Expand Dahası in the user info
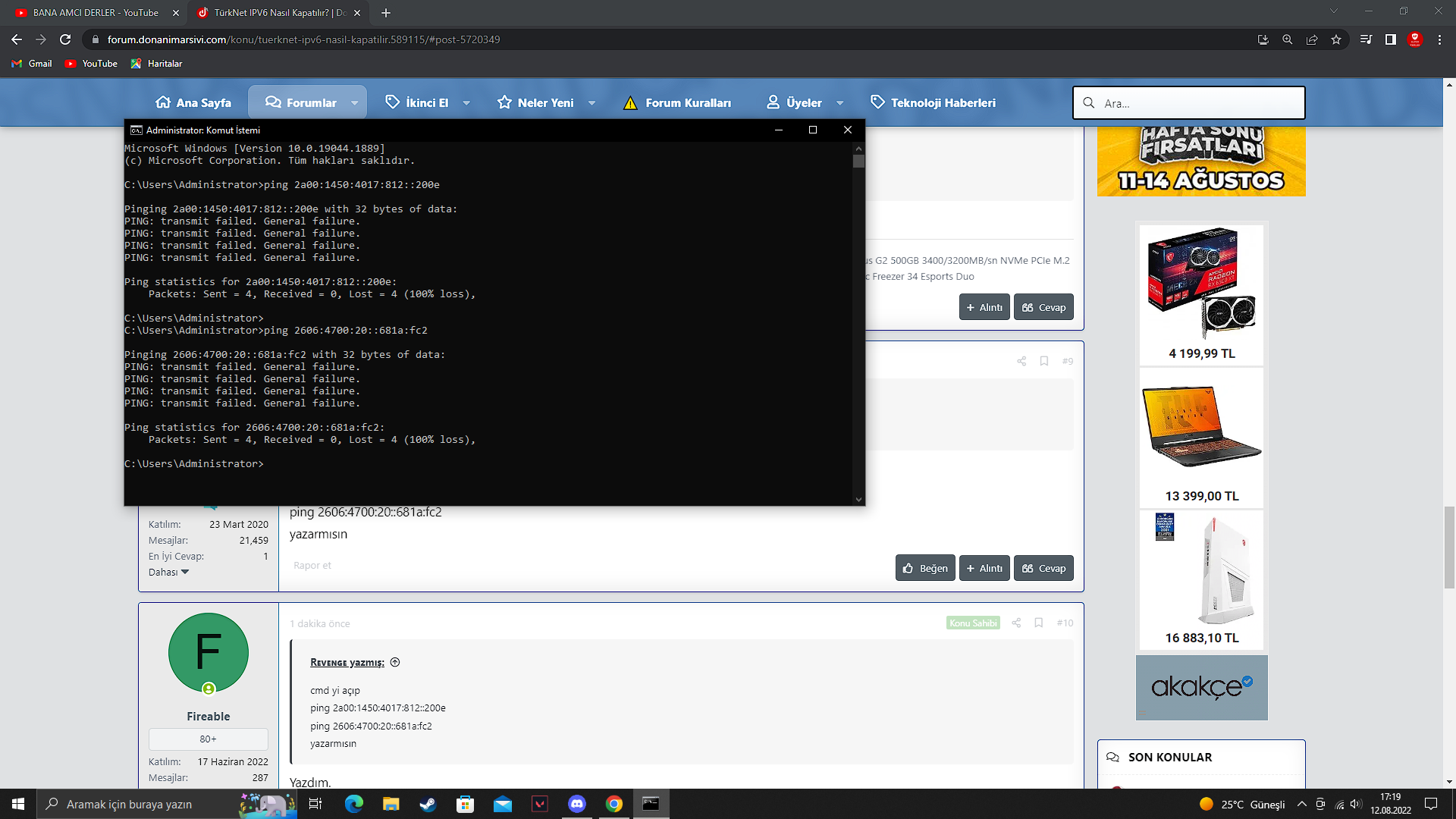The height and width of the screenshot is (819, 1456). [x=168, y=572]
